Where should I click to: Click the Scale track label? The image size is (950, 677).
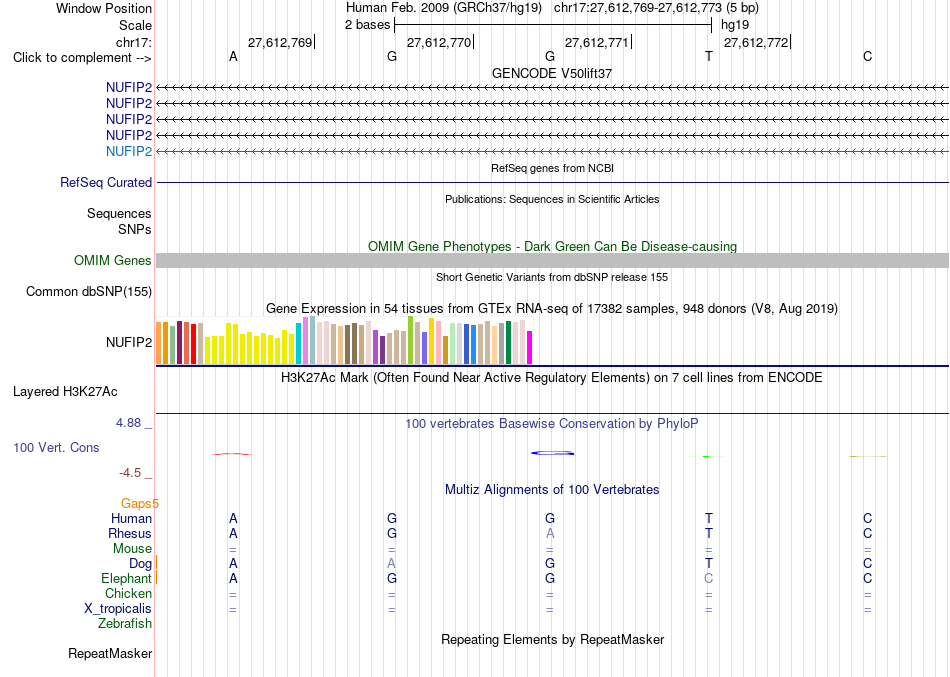pyautogui.click(x=135, y=25)
